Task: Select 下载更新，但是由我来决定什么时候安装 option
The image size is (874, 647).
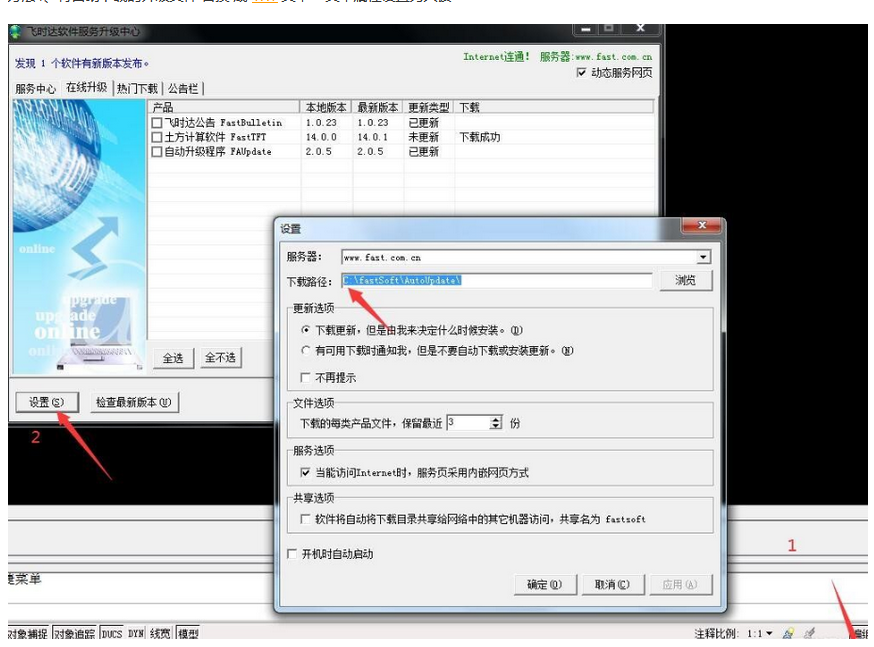Action: (305, 330)
